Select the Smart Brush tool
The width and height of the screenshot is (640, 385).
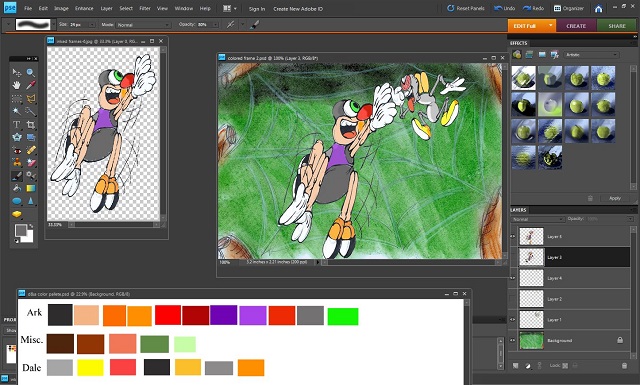click(31, 176)
